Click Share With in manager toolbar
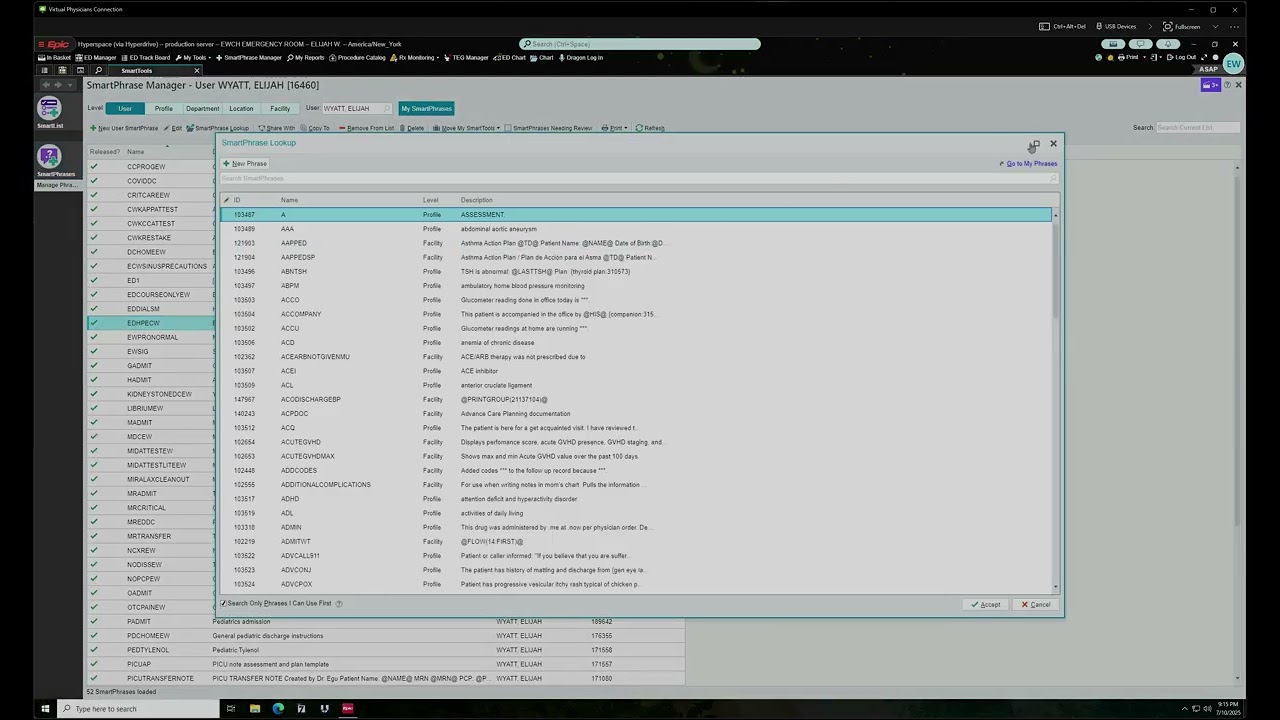Screen dimensions: 1280x720 (x=276, y=128)
